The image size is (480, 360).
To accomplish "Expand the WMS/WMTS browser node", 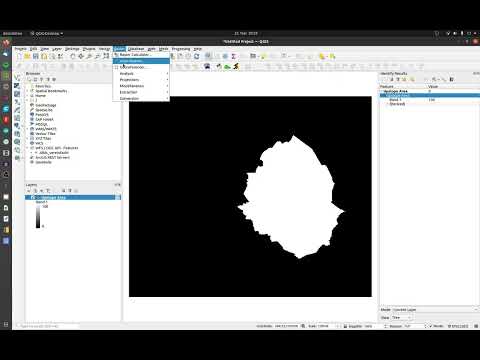I will (x=28, y=129).
